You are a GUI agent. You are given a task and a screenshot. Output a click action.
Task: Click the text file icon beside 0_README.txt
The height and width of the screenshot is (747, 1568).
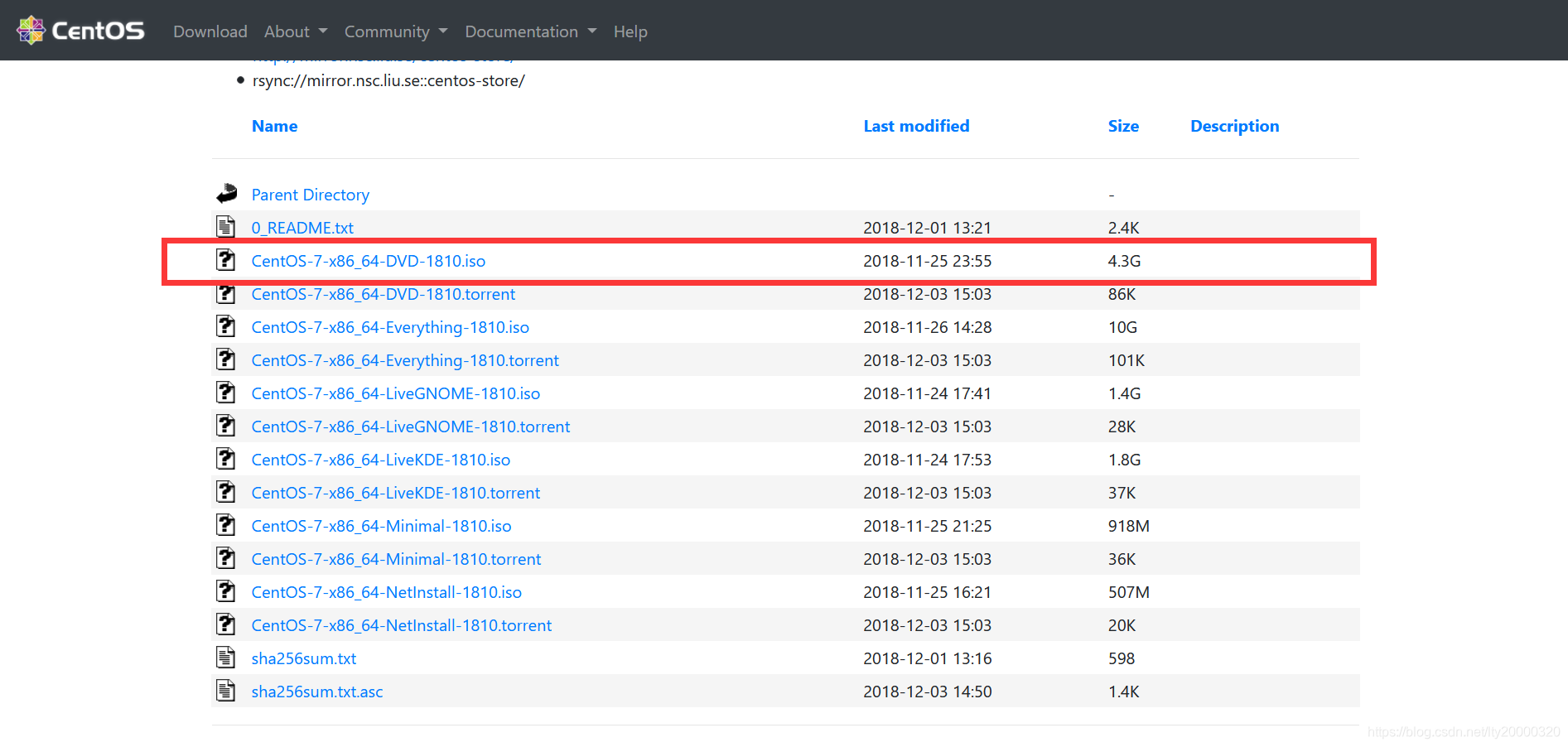[x=226, y=226]
